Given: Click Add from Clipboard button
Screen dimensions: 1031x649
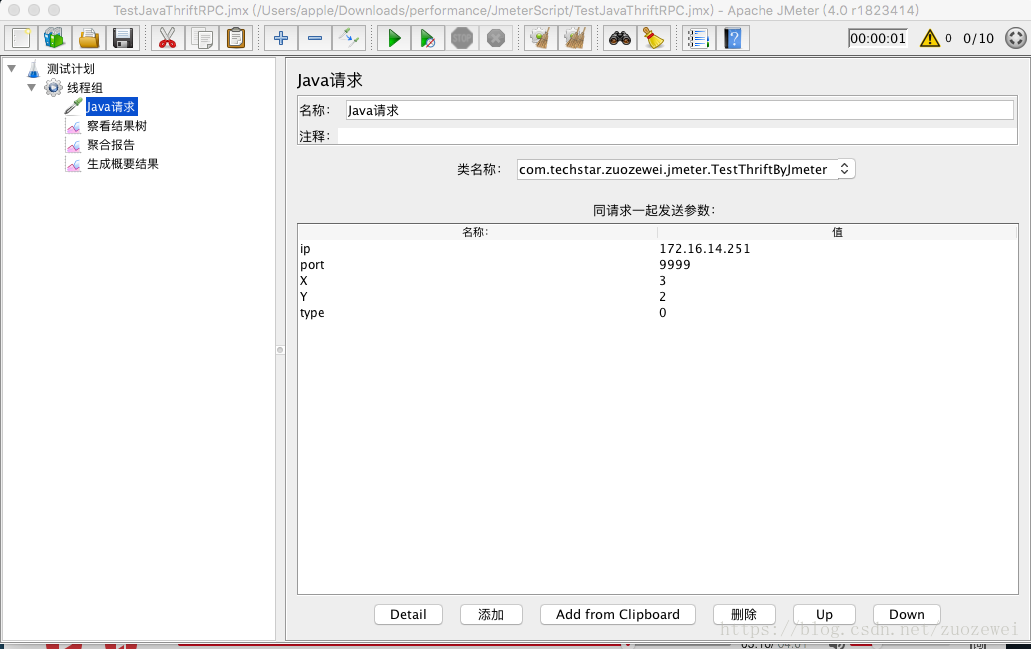Looking at the screenshot, I should coord(617,614).
